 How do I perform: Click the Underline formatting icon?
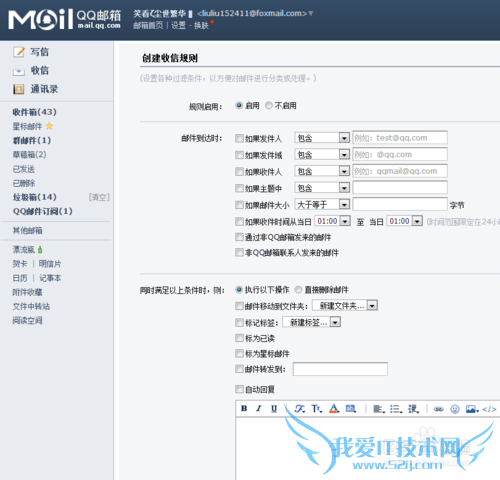pos(274,408)
